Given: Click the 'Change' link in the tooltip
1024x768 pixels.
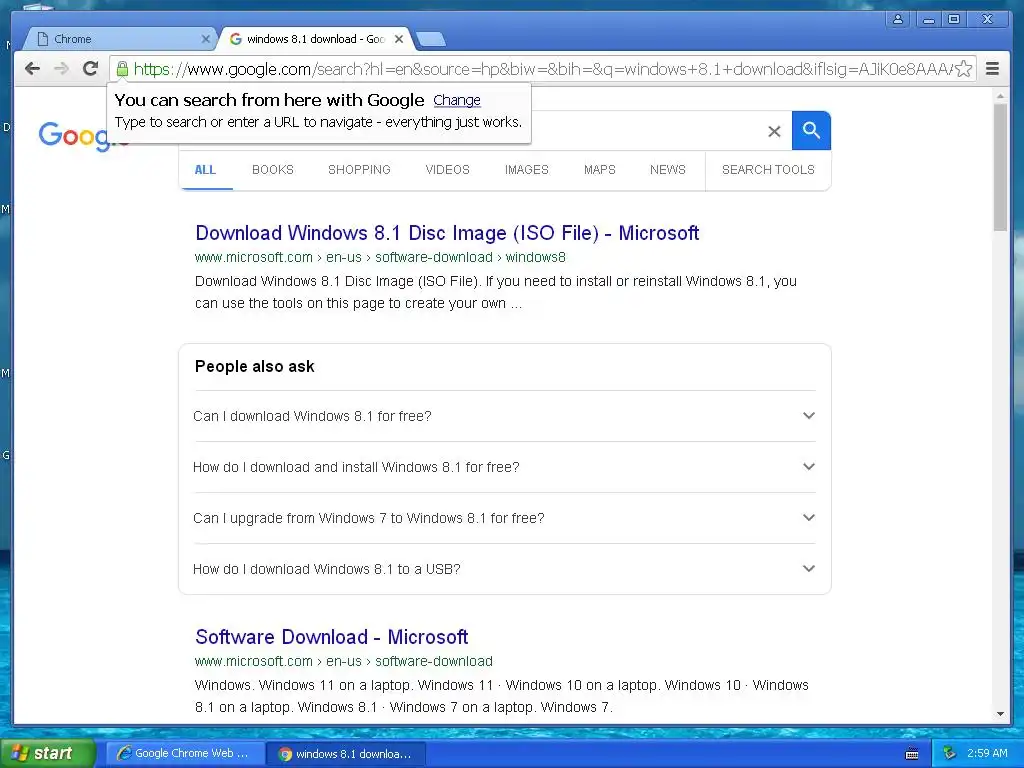Looking at the screenshot, I should [x=456, y=101].
